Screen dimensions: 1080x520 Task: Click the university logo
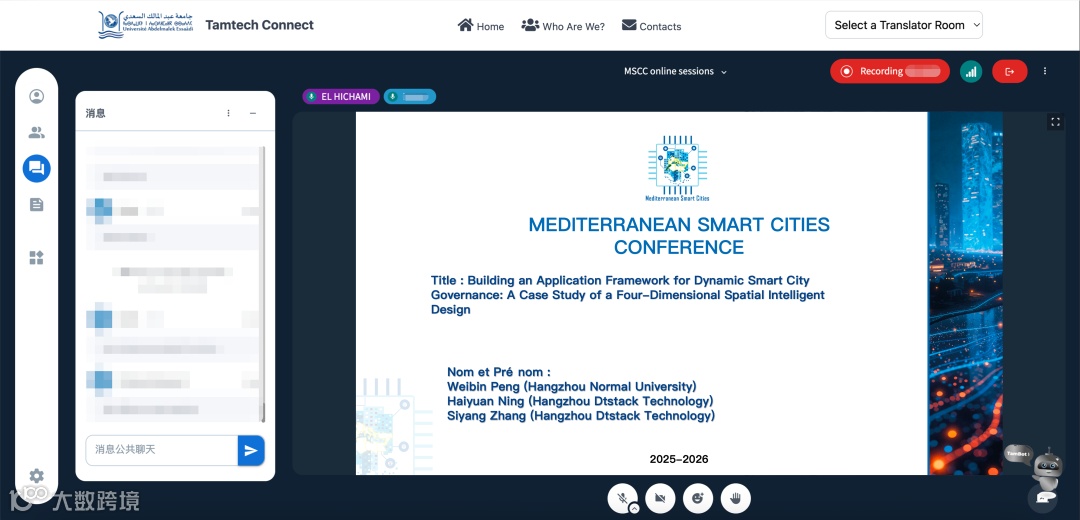pos(146,25)
